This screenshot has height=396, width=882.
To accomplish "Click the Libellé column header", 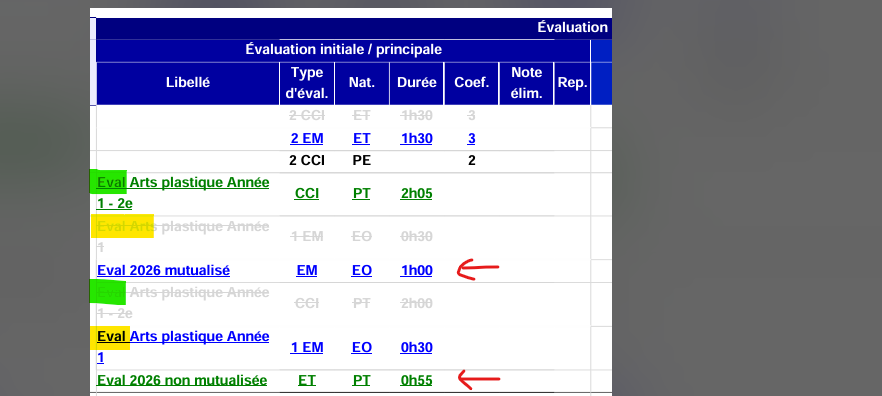I will (188, 83).
